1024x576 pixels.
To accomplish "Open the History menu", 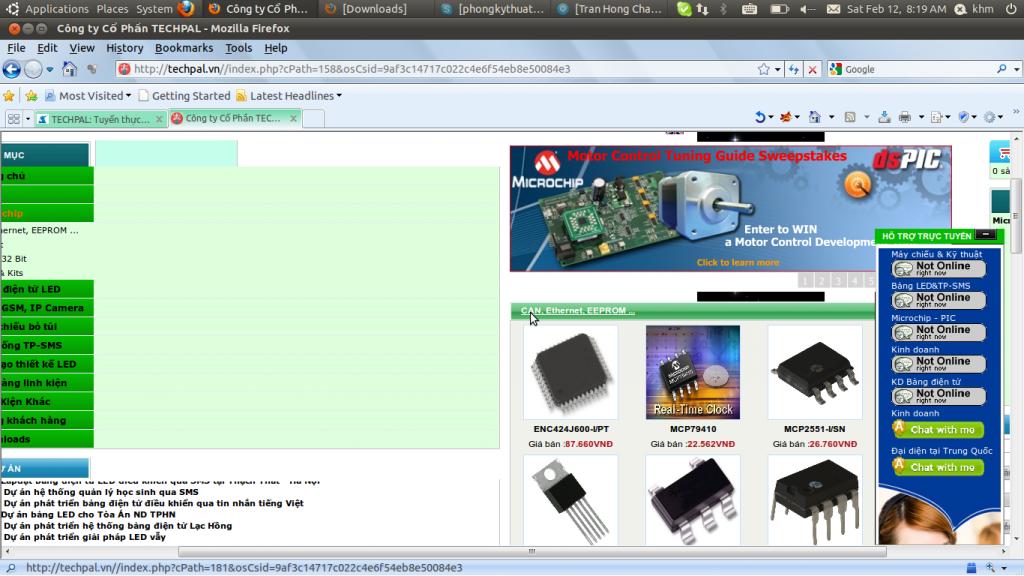I will (125, 48).
